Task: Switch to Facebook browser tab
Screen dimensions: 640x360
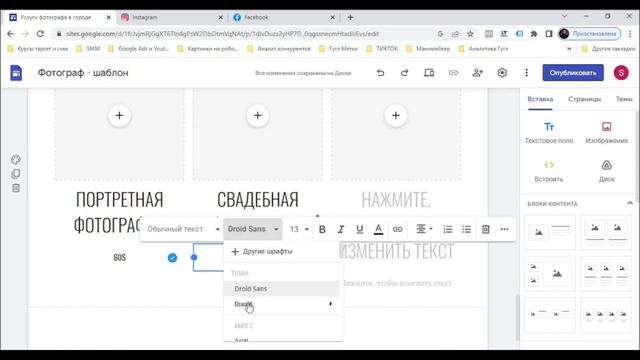Action: [283, 18]
